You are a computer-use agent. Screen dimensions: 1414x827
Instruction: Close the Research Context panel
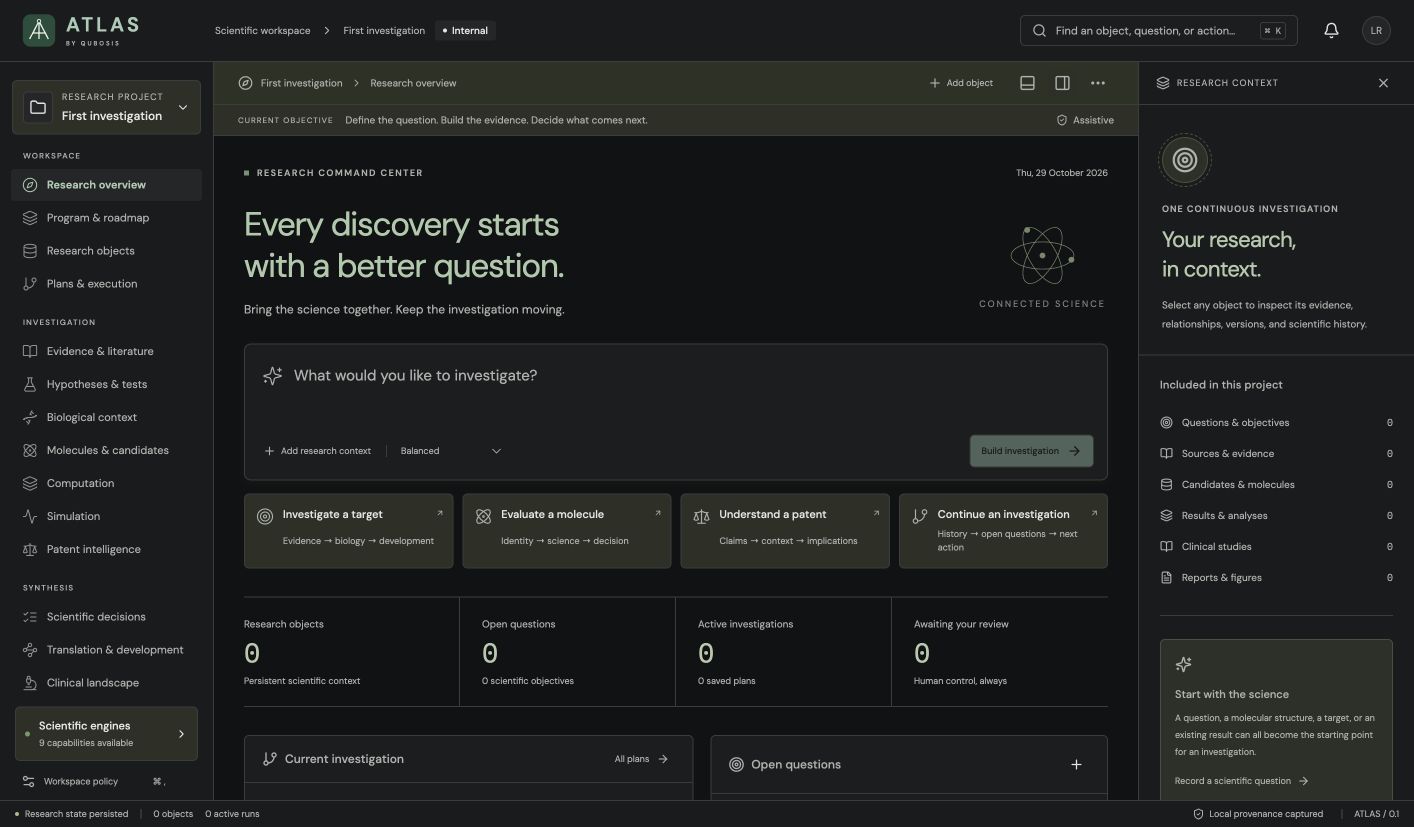coord(1383,83)
